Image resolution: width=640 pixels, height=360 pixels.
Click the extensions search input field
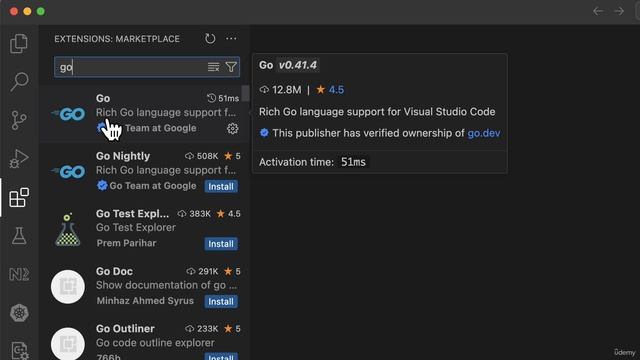pos(133,67)
